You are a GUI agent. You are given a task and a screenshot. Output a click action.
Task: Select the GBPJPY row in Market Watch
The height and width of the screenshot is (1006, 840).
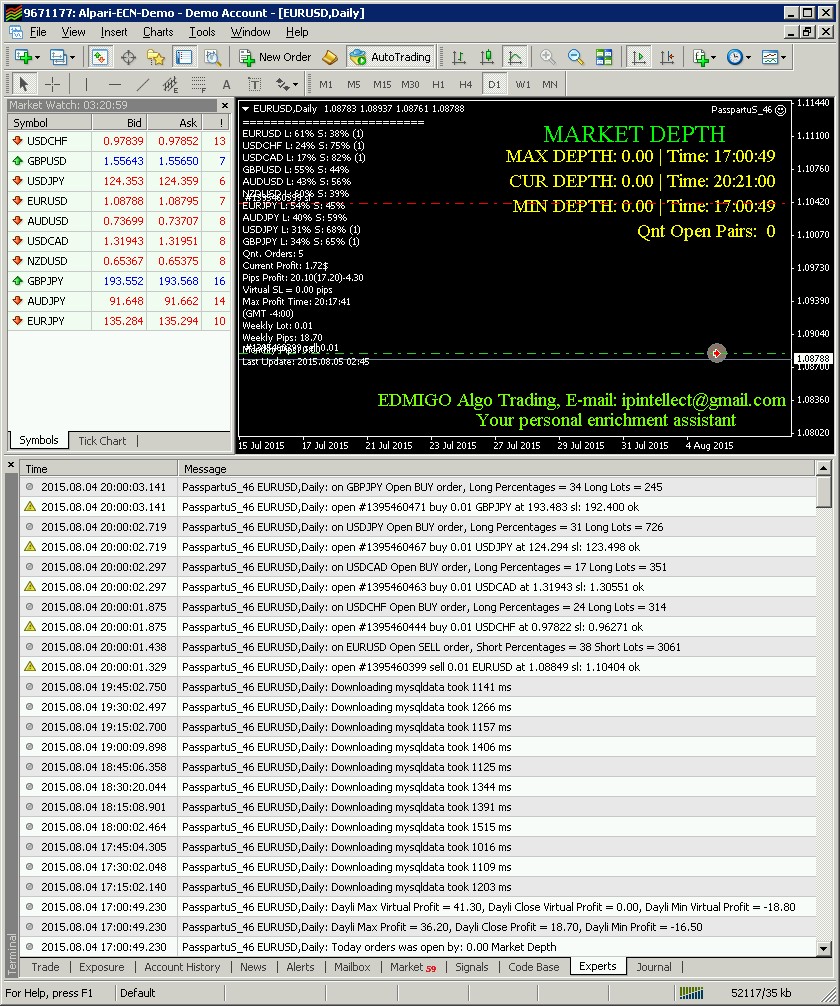[119, 281]
